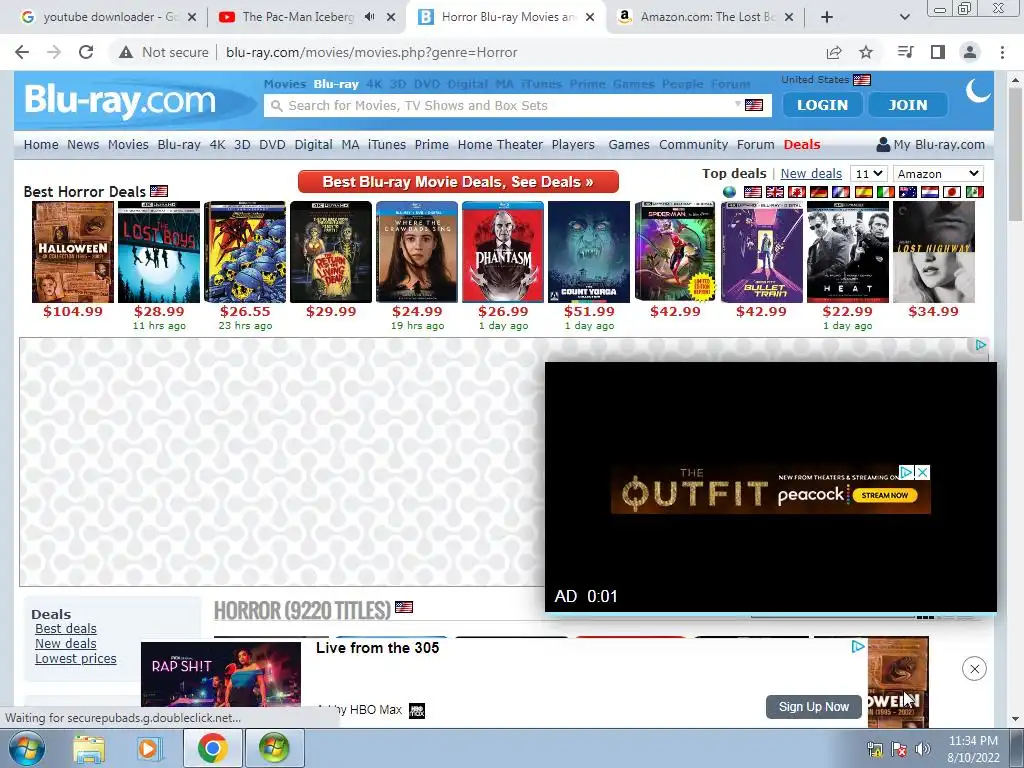1024x768 pixels.
Task: Click the Best Blu-ray Movie Deals banner button
Action: pos(458,182)
